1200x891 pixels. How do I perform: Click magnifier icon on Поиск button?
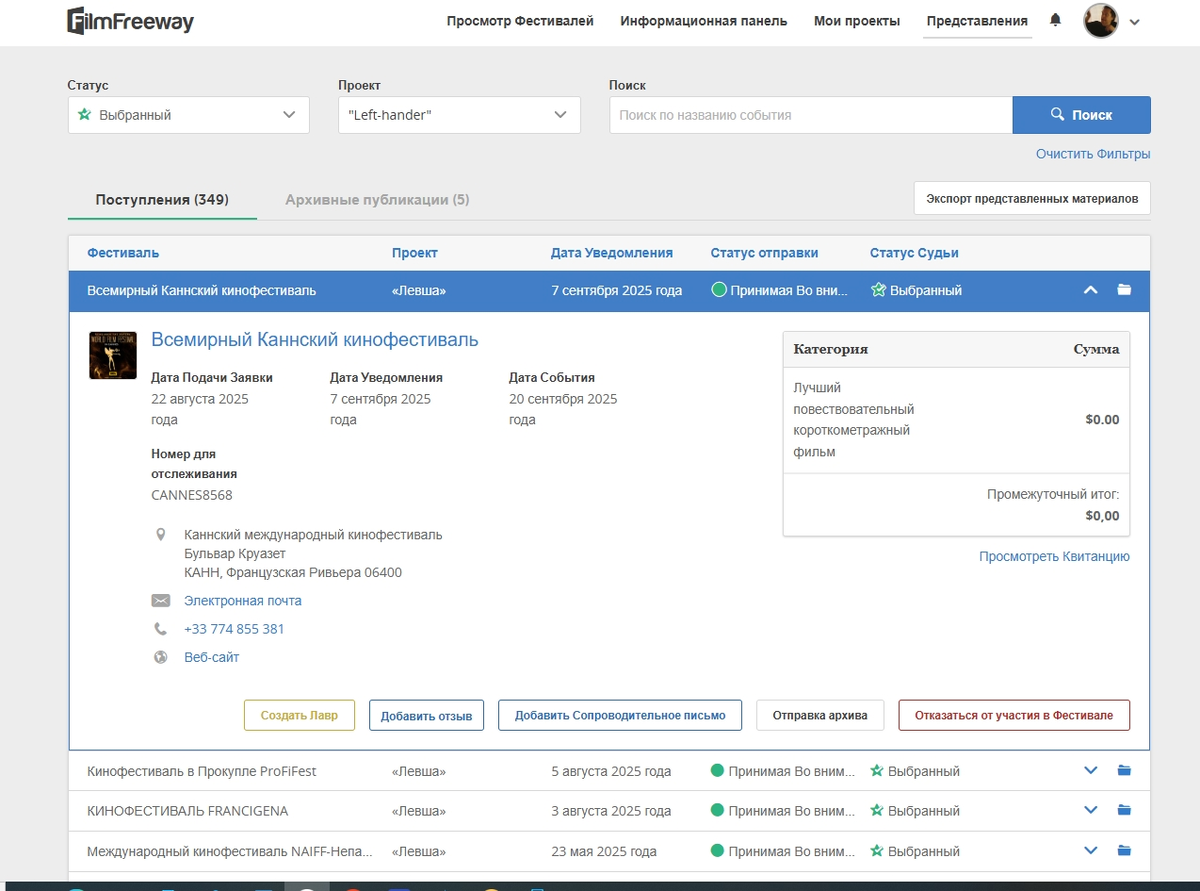[x=1057, y=115]
